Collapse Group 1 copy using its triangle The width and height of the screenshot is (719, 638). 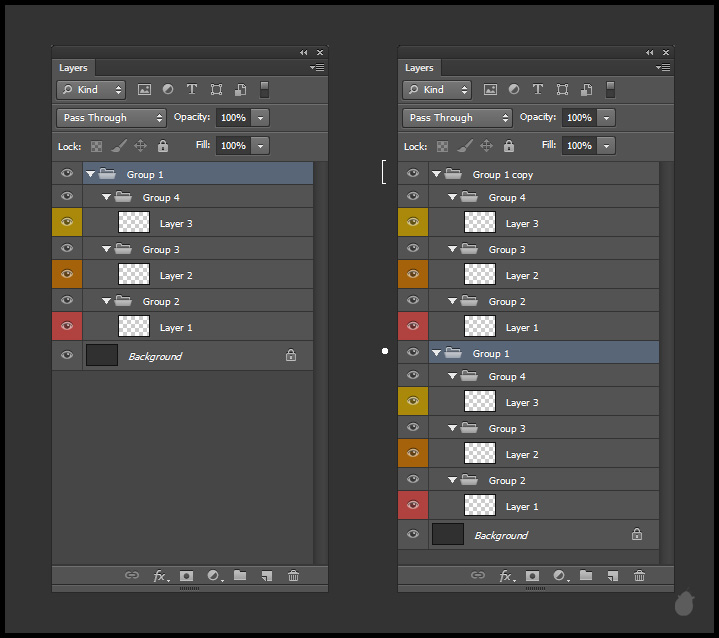point(437,174)
